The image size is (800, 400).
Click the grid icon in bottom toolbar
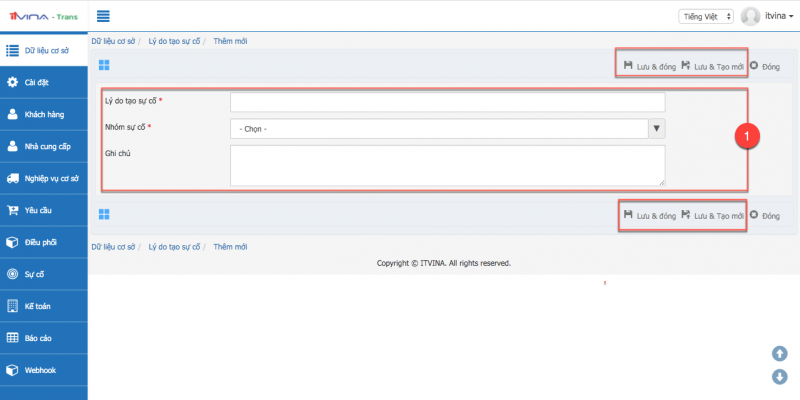104,214
